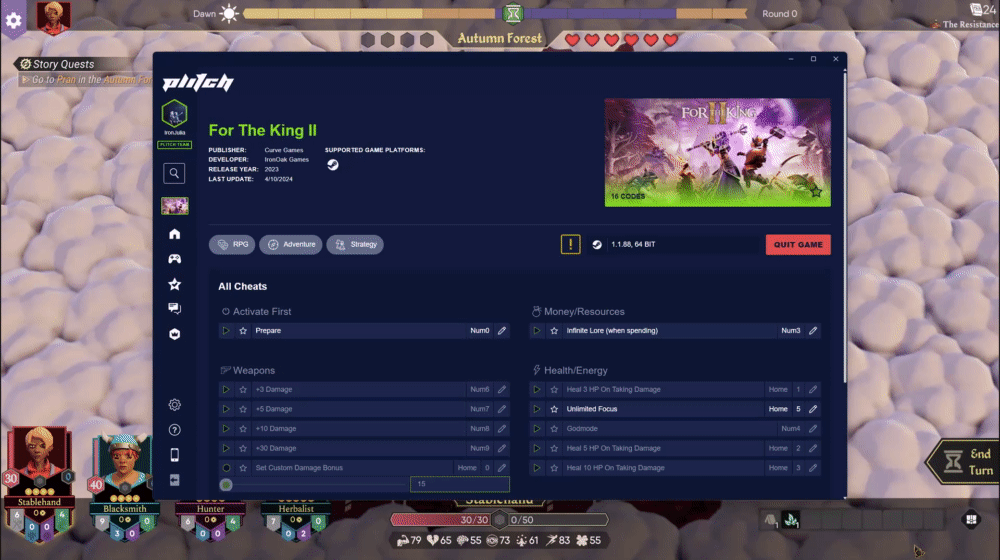Adjust the custom damage bonus slider handle

tap(226, 485)
